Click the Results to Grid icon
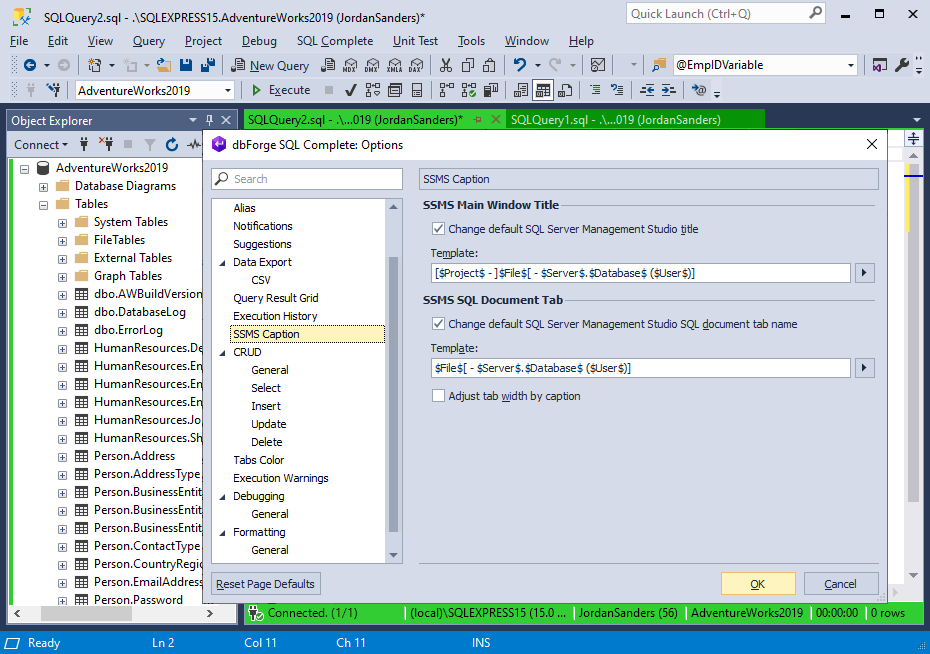The height and width of the screenshot is (654, 930). tap(543, 90)
